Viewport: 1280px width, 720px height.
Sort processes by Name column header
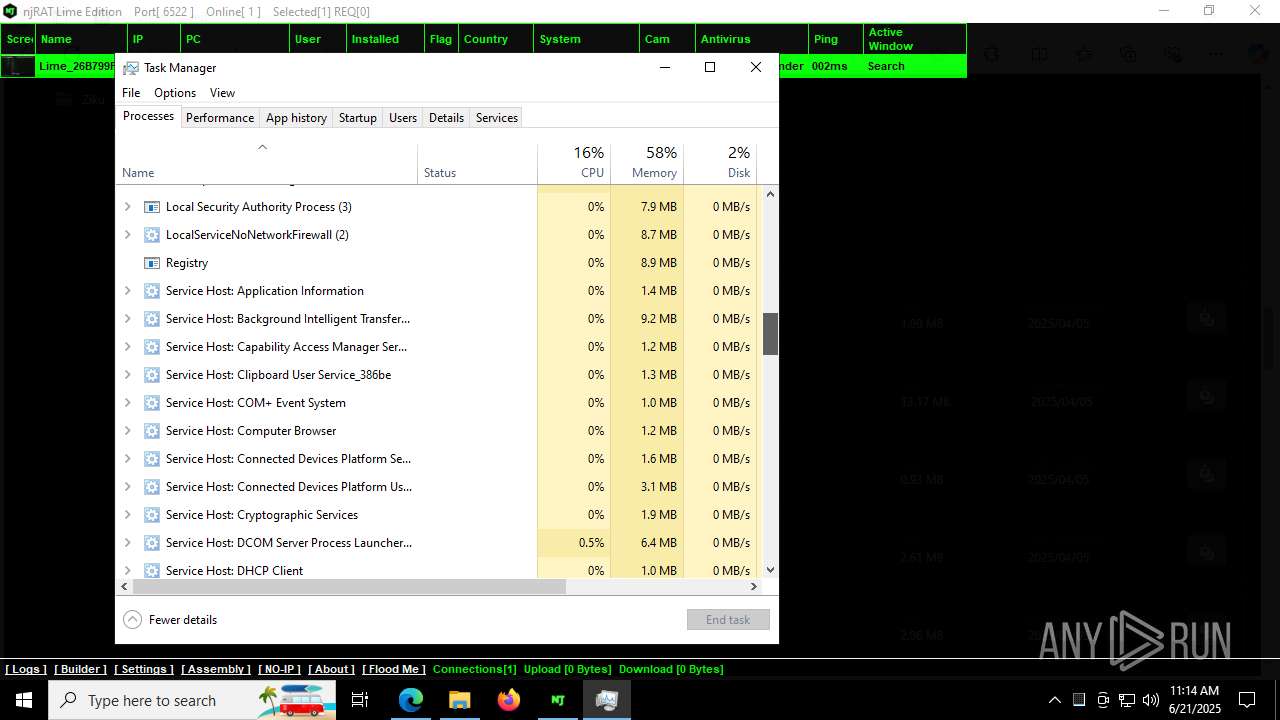click(x=266, y=163)
